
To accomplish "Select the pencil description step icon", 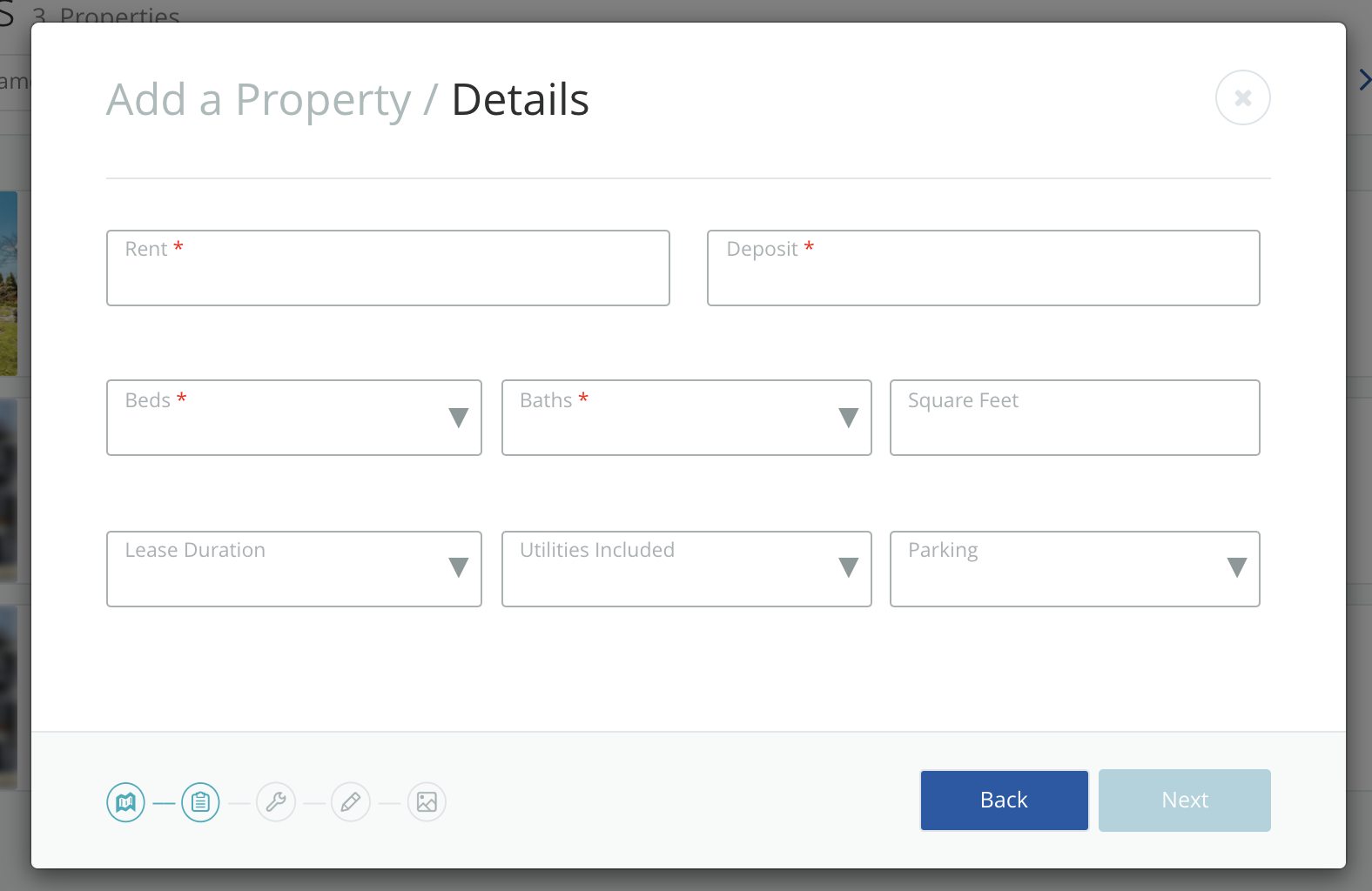I will [351, 801].
